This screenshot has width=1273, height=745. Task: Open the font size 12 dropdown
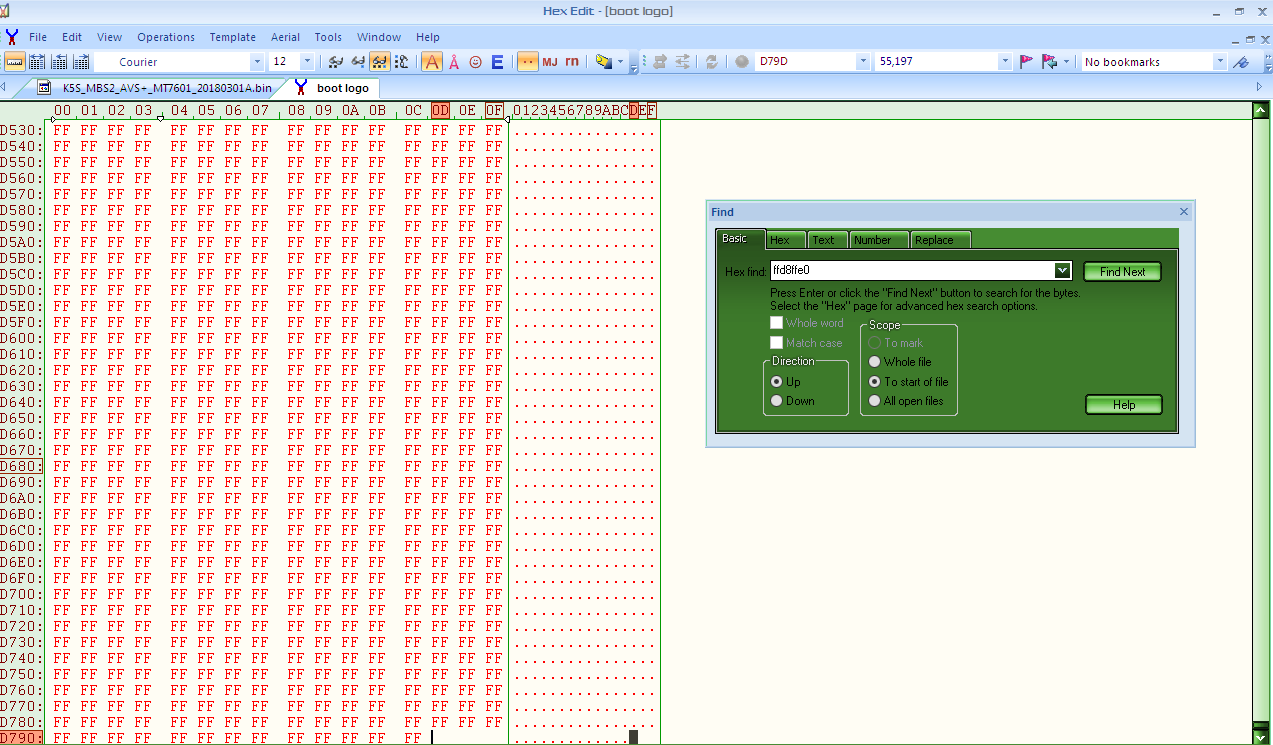click(306, 61)
